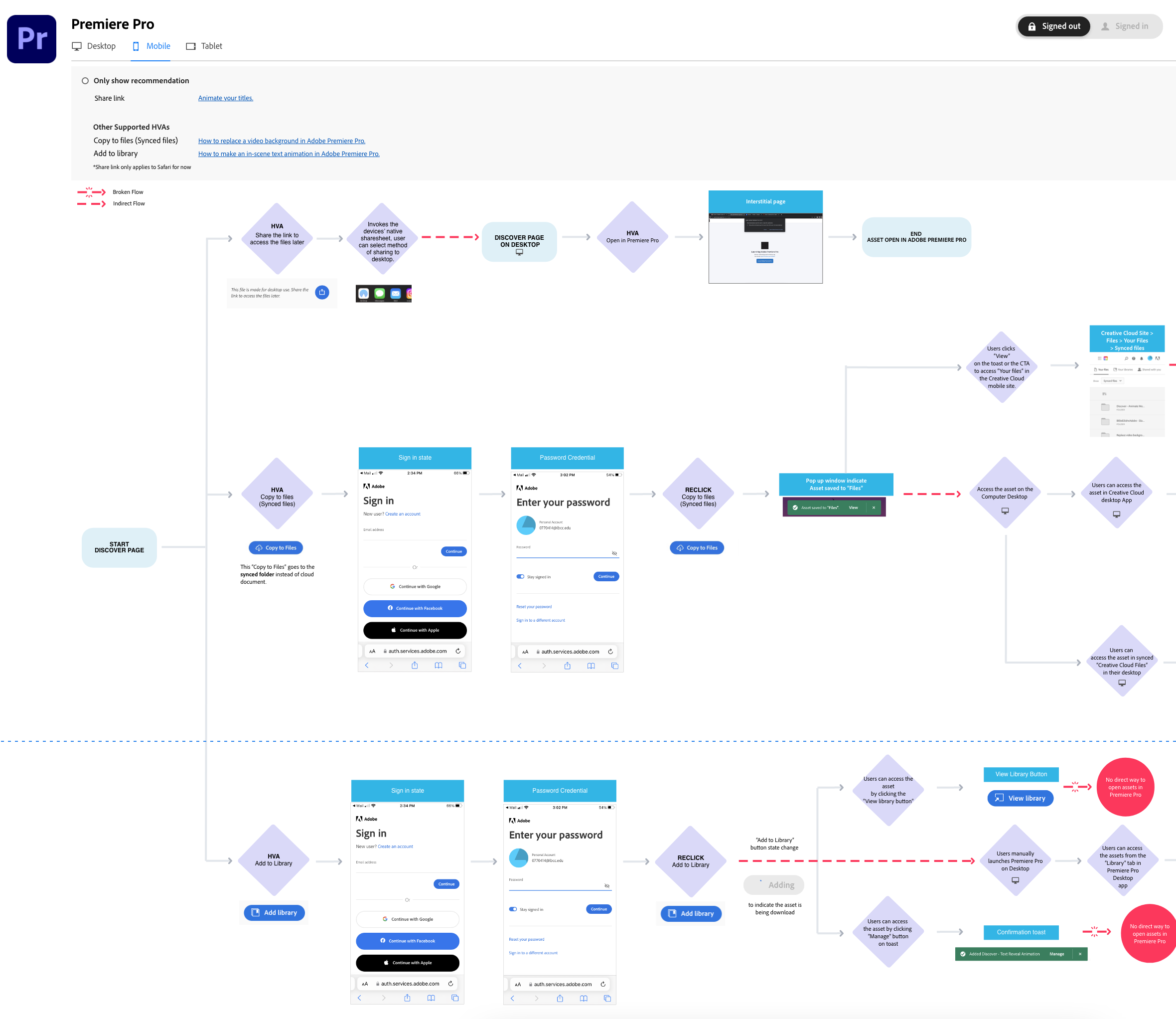Click the disabled Adding button
This screenshot has width=1176, height=1019.
point(773,885)
